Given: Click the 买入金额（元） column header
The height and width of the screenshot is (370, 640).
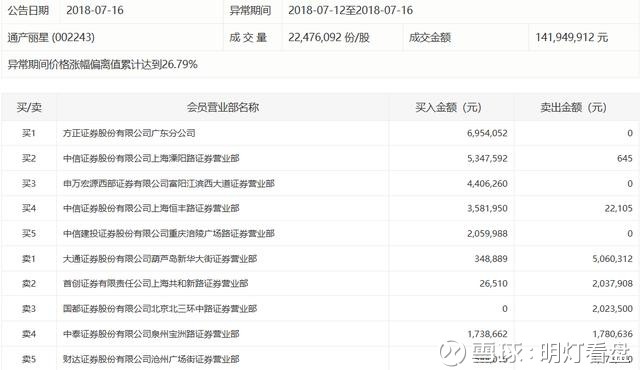Looking at the screenshot, I should tap(448, 107).
